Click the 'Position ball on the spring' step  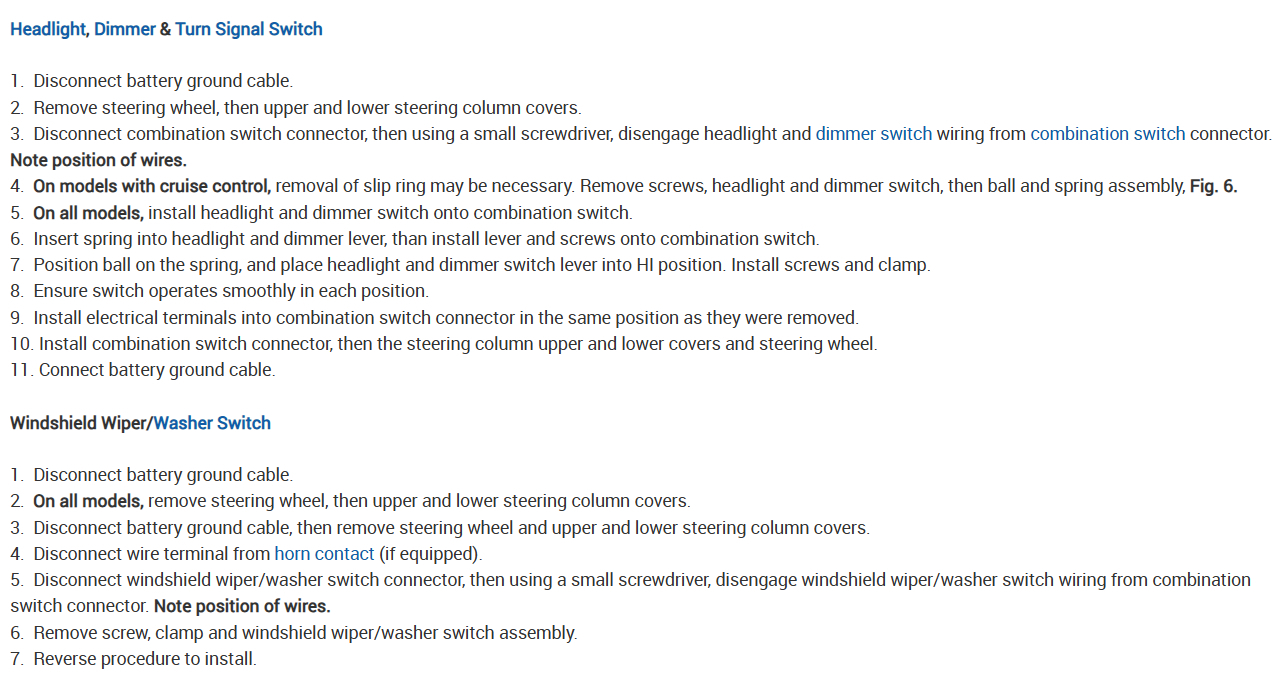point(481,265)
